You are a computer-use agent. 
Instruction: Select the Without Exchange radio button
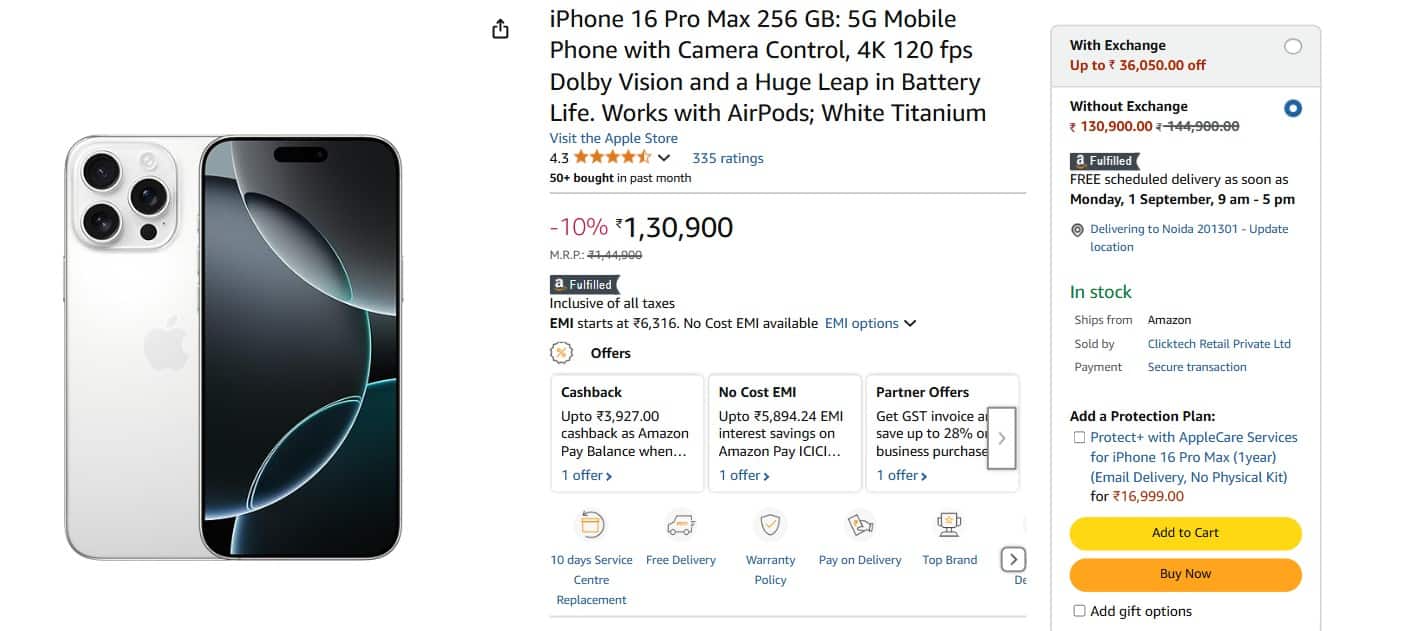pyautogui.click(x=1293, y=108)
